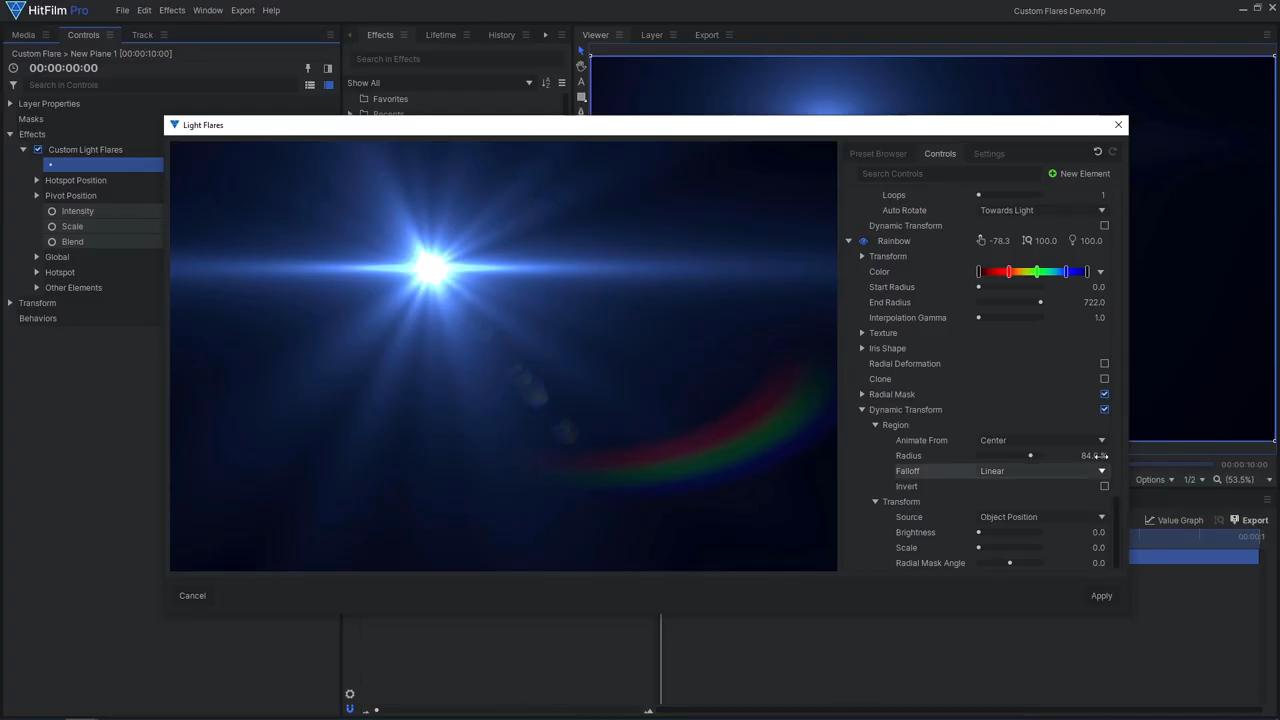Switch Controls panel to list view icon
Viewport: 1280px width, 720px height.
tap(310, 85)
